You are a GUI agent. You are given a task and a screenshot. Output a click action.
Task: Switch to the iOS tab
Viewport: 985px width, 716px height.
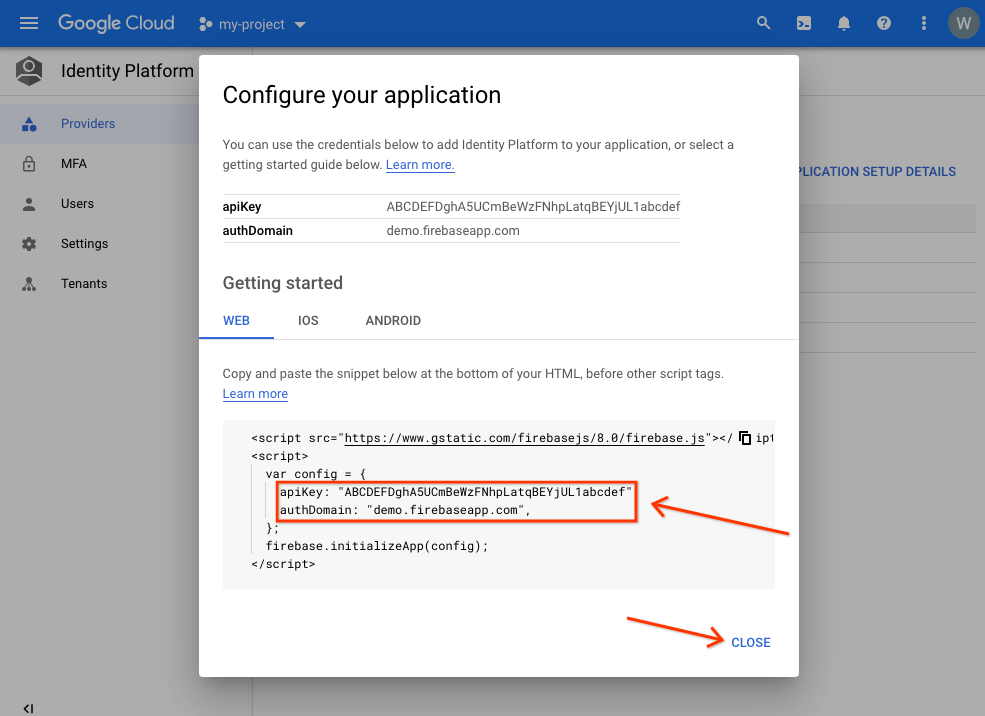(308, 321)
